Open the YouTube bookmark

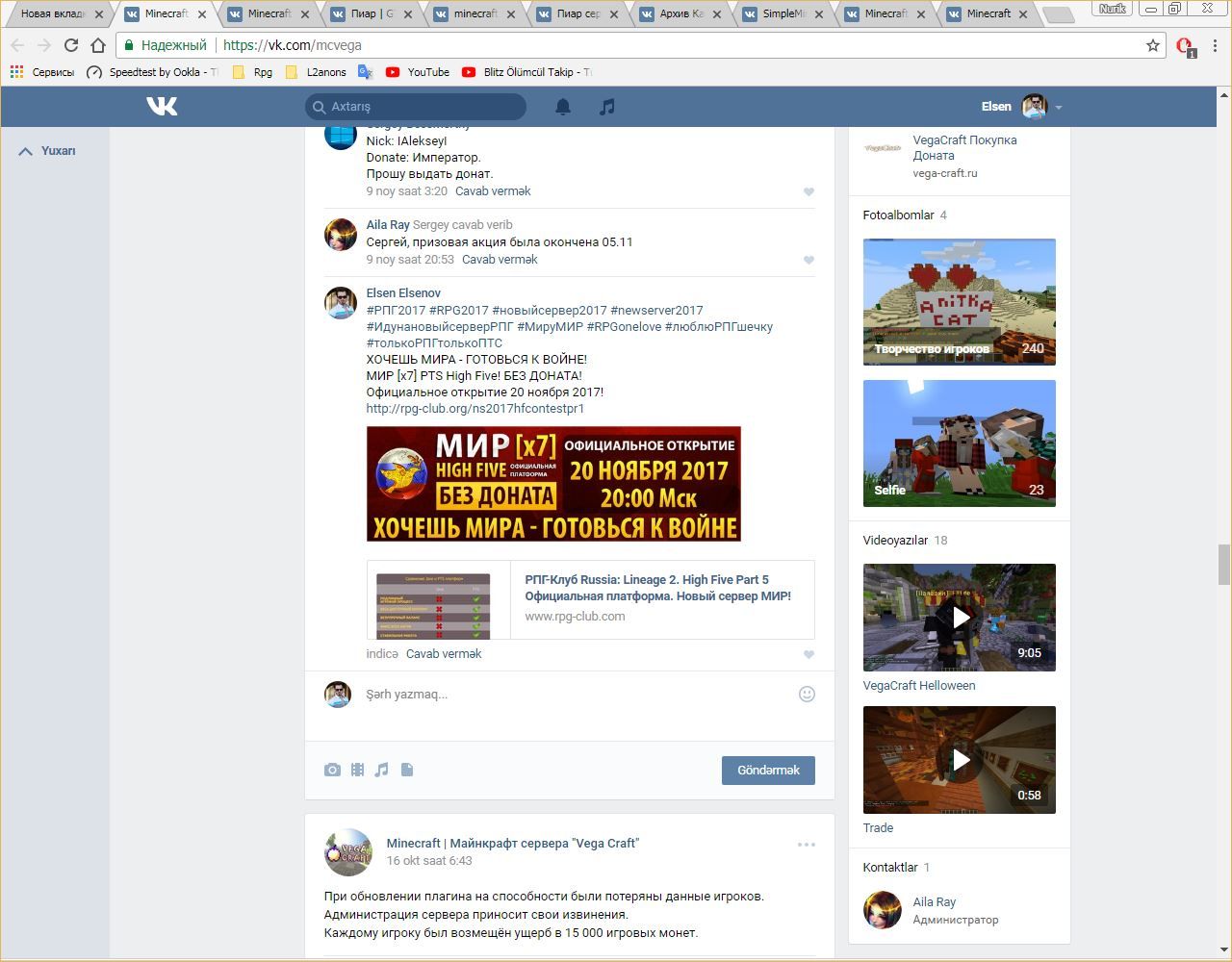(418, 72)
